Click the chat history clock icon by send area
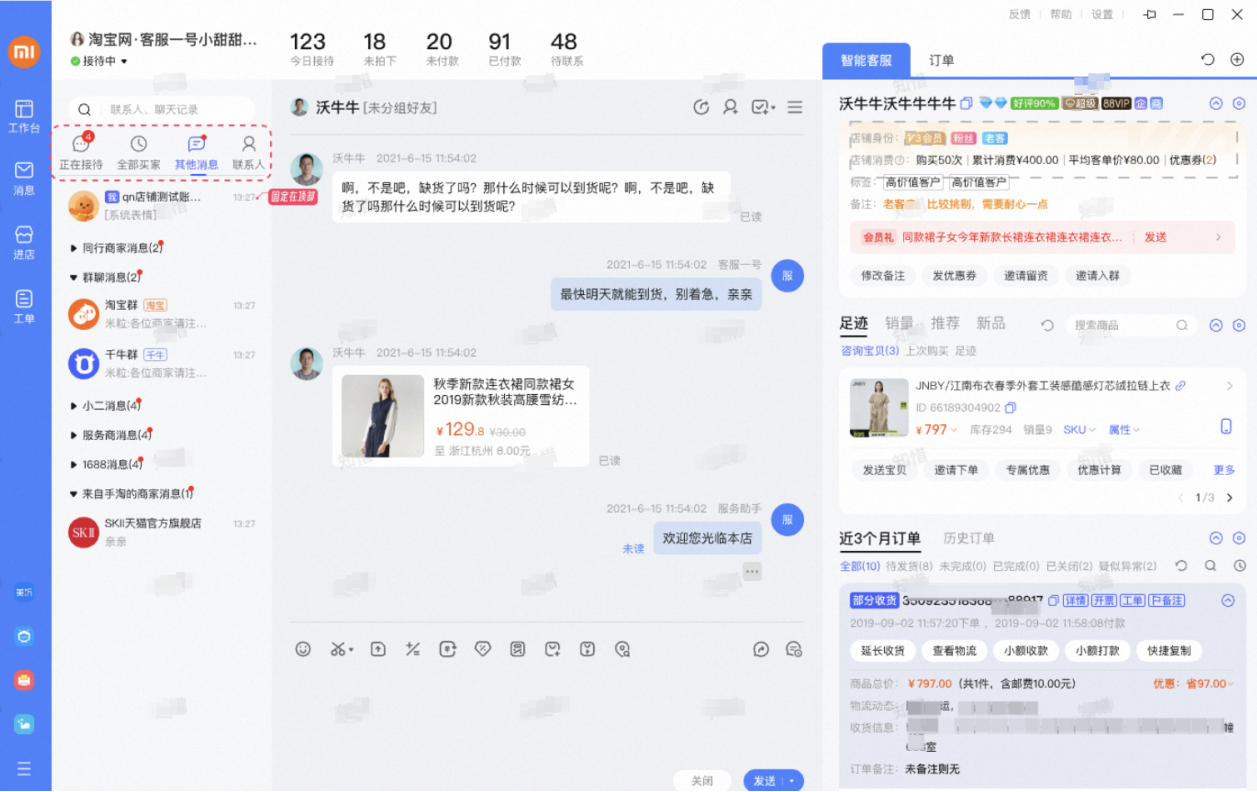 [x=794, y=649]
